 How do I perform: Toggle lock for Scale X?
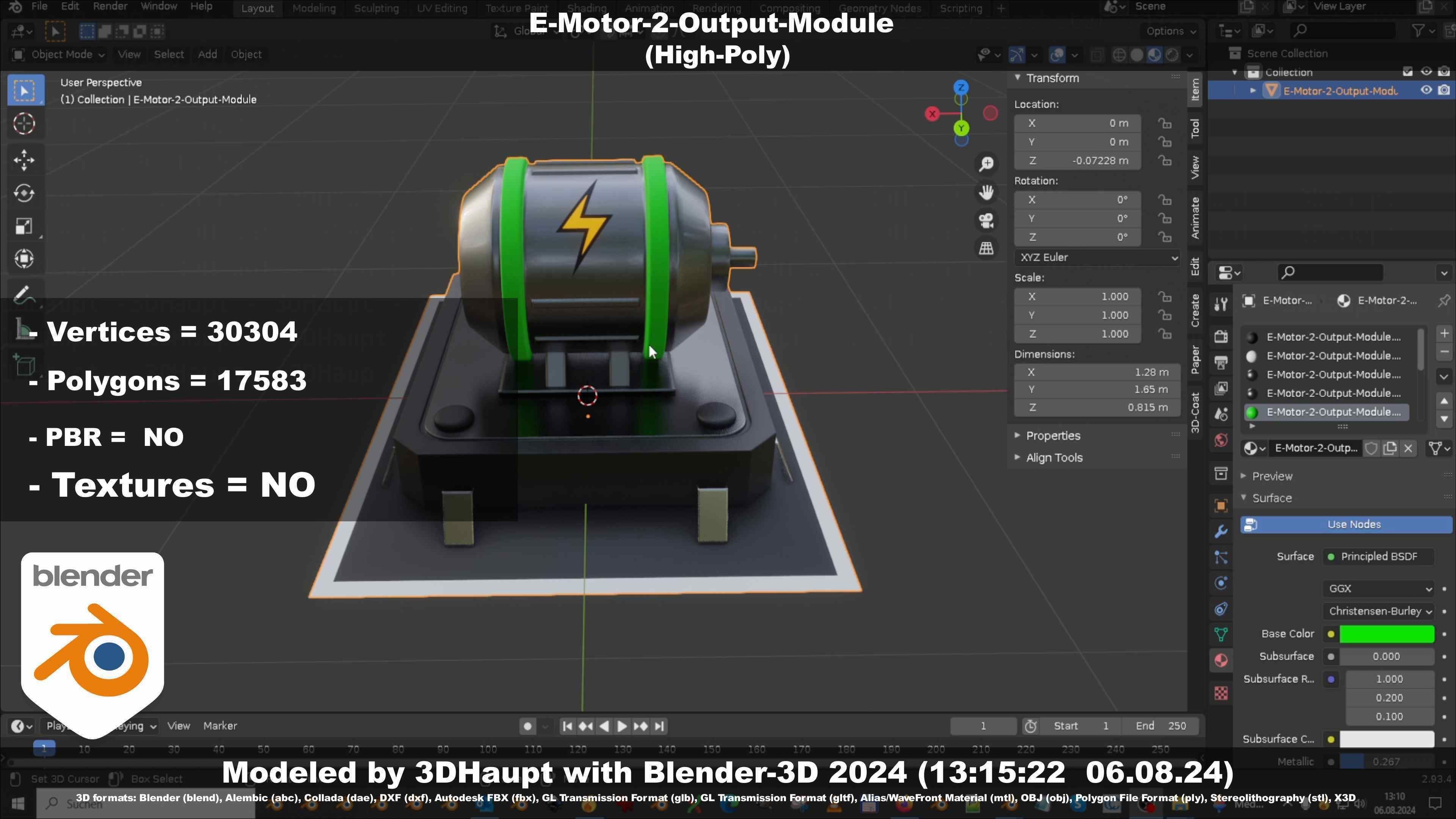[1164, 297]
